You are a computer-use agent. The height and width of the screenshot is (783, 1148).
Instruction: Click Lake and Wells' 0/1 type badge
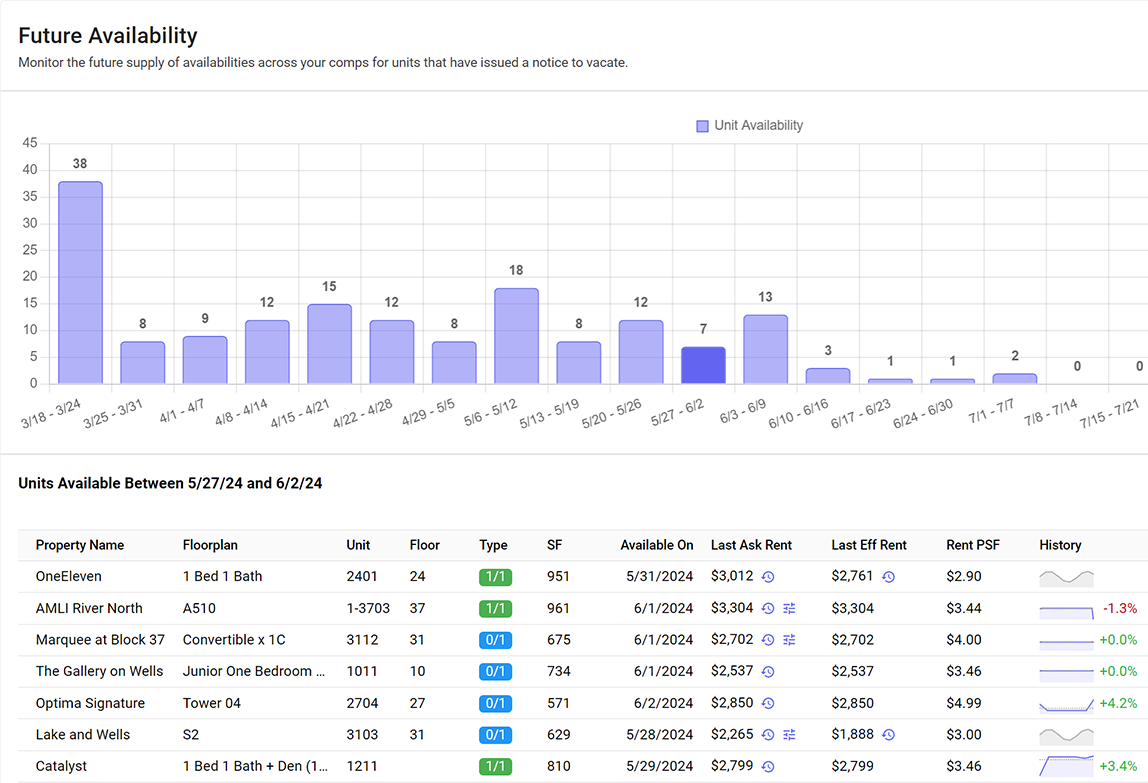pos(494,734)
